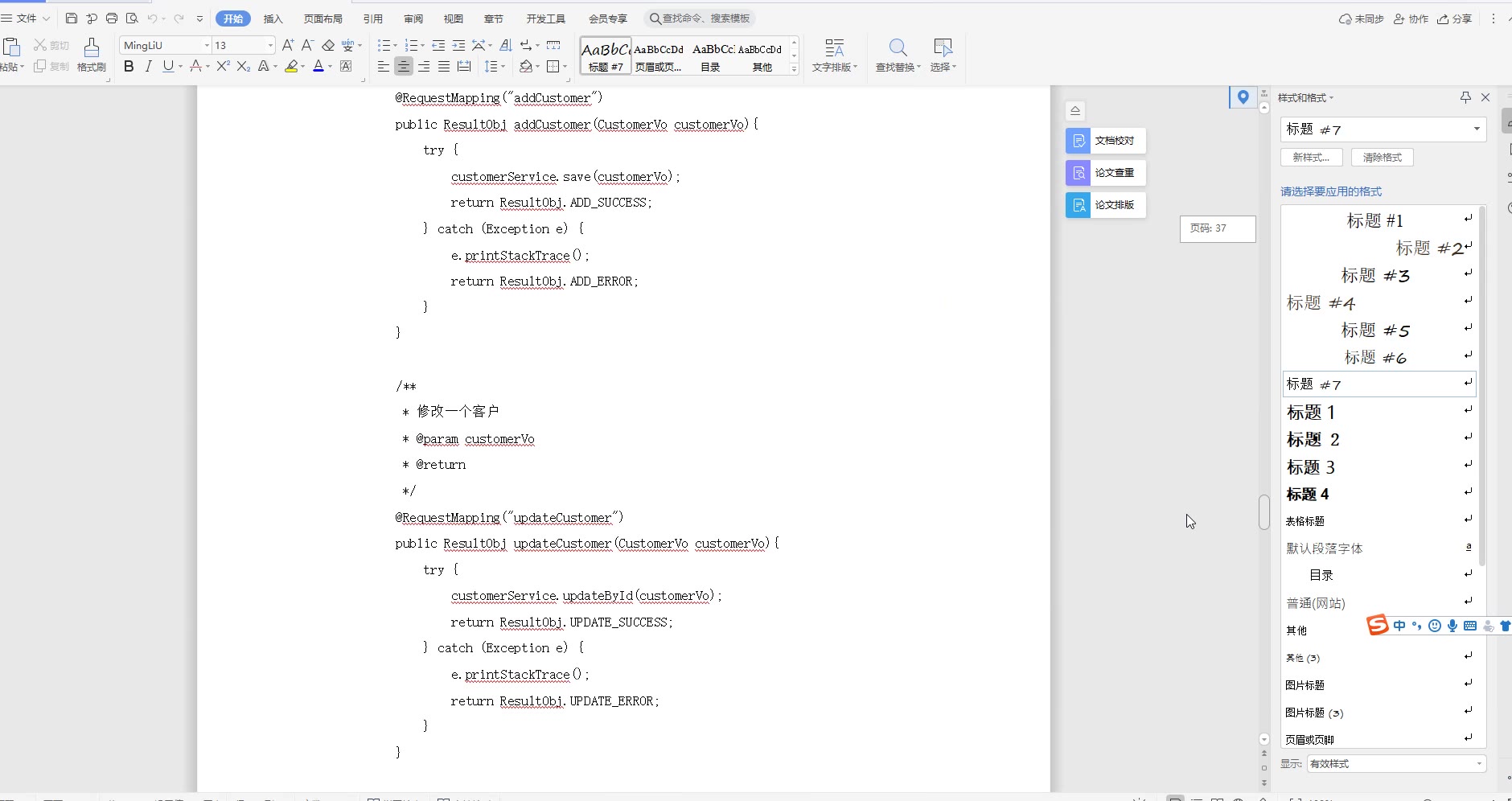1512x801 pixels.
Task: Click the 新样式... button
Action: [x=1311, y=158]
